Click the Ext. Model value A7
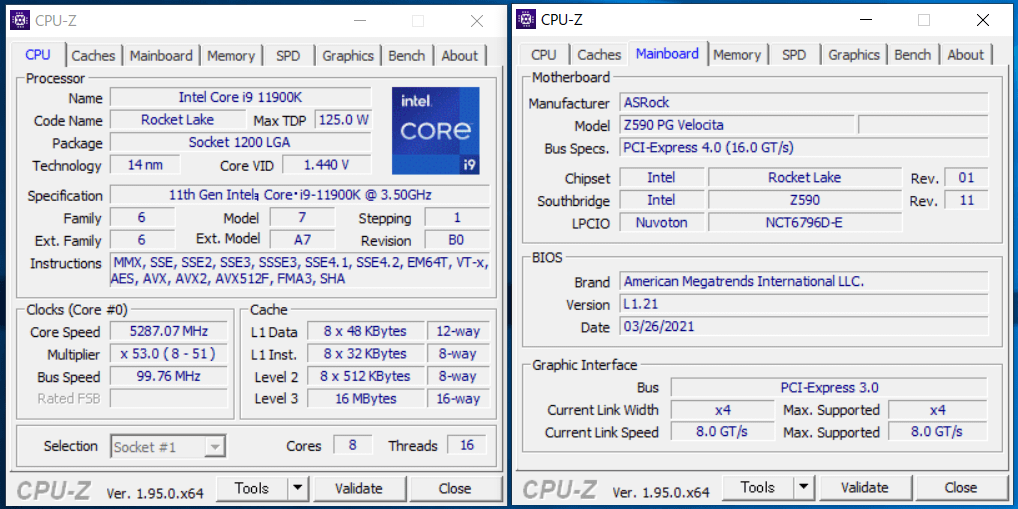Image resolution: width=1018 pixels, height=509 pixels. (x=303, y=240)
